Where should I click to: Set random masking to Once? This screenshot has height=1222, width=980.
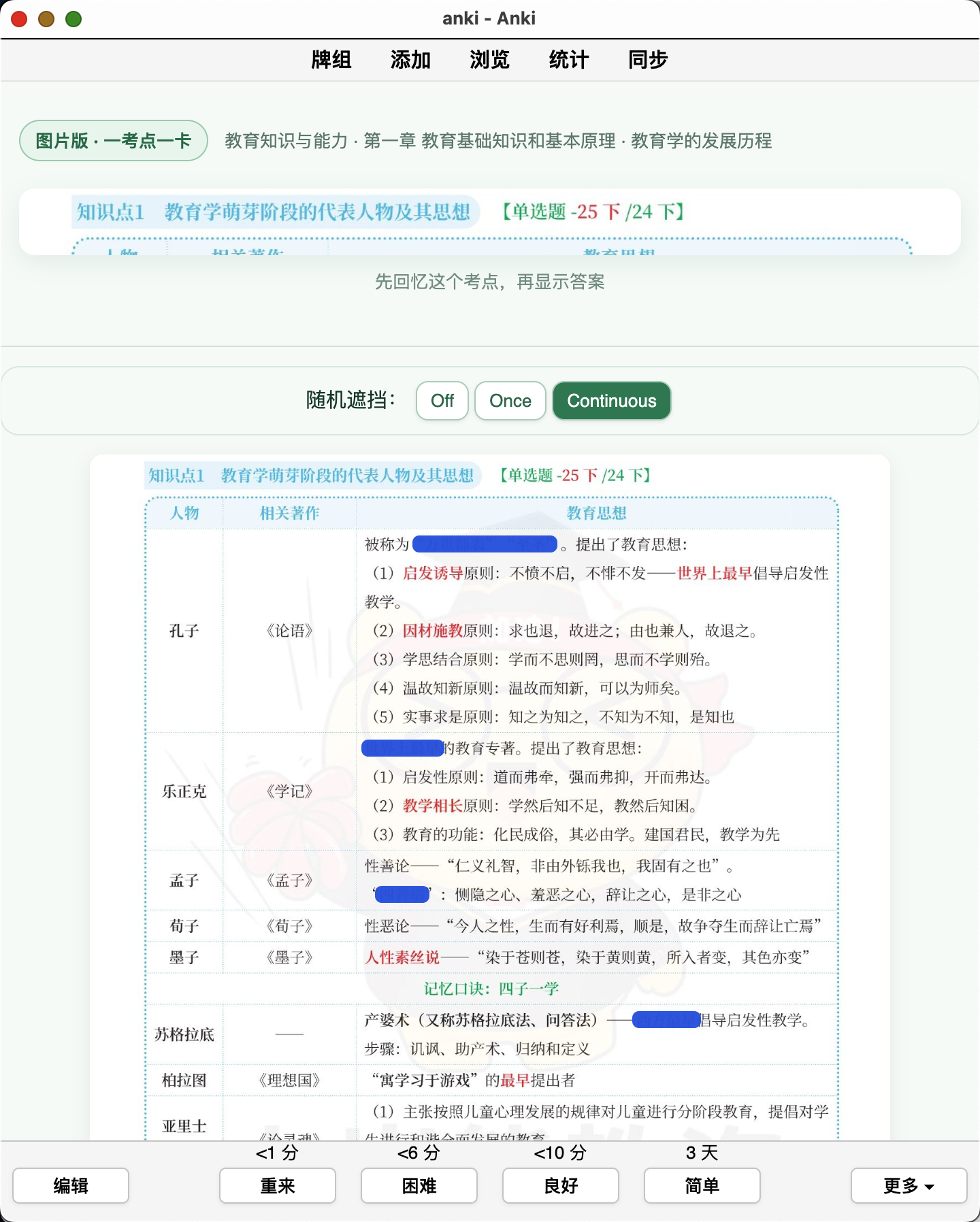point(510,401)
